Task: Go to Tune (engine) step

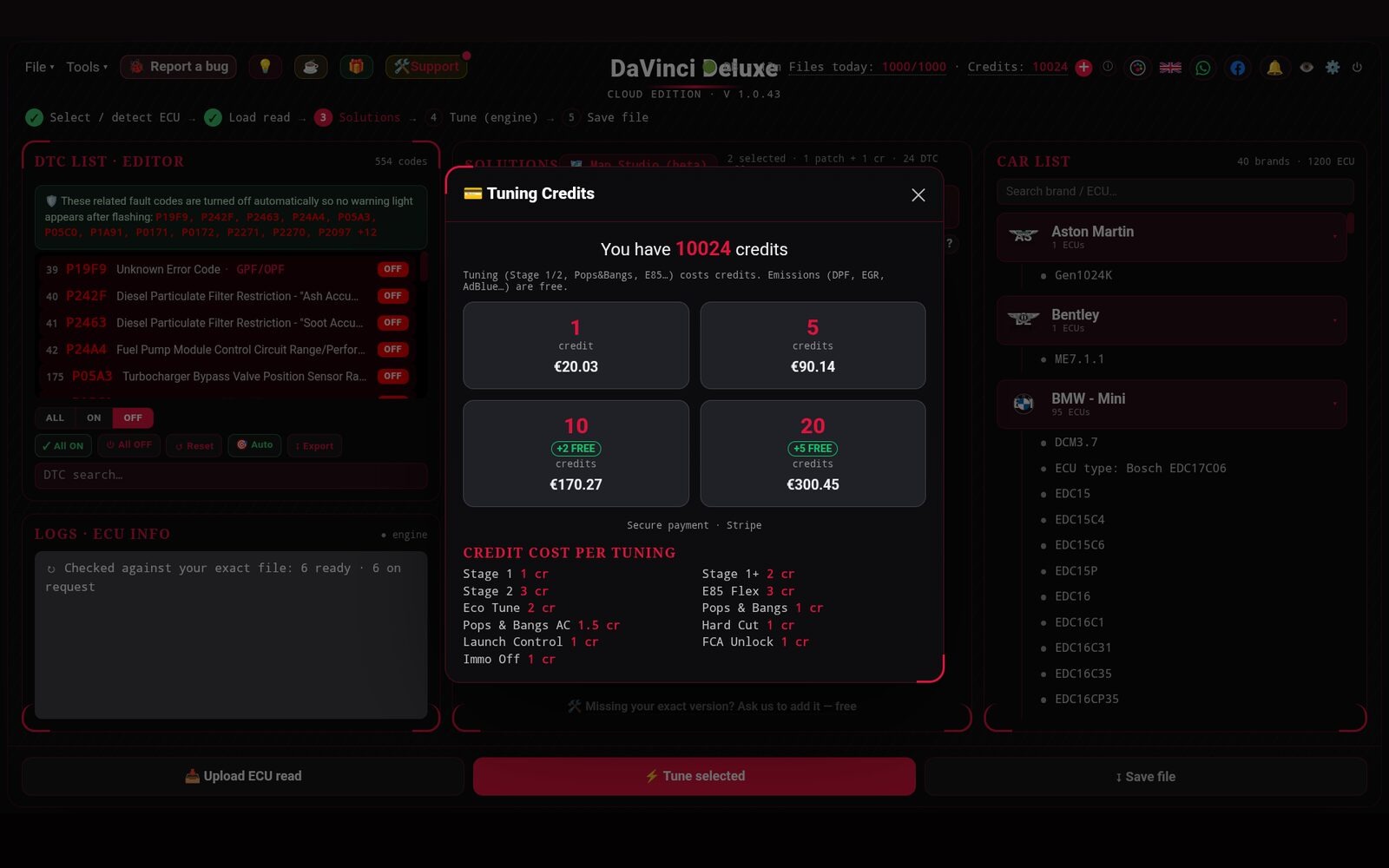Action: tap(482, 117)
